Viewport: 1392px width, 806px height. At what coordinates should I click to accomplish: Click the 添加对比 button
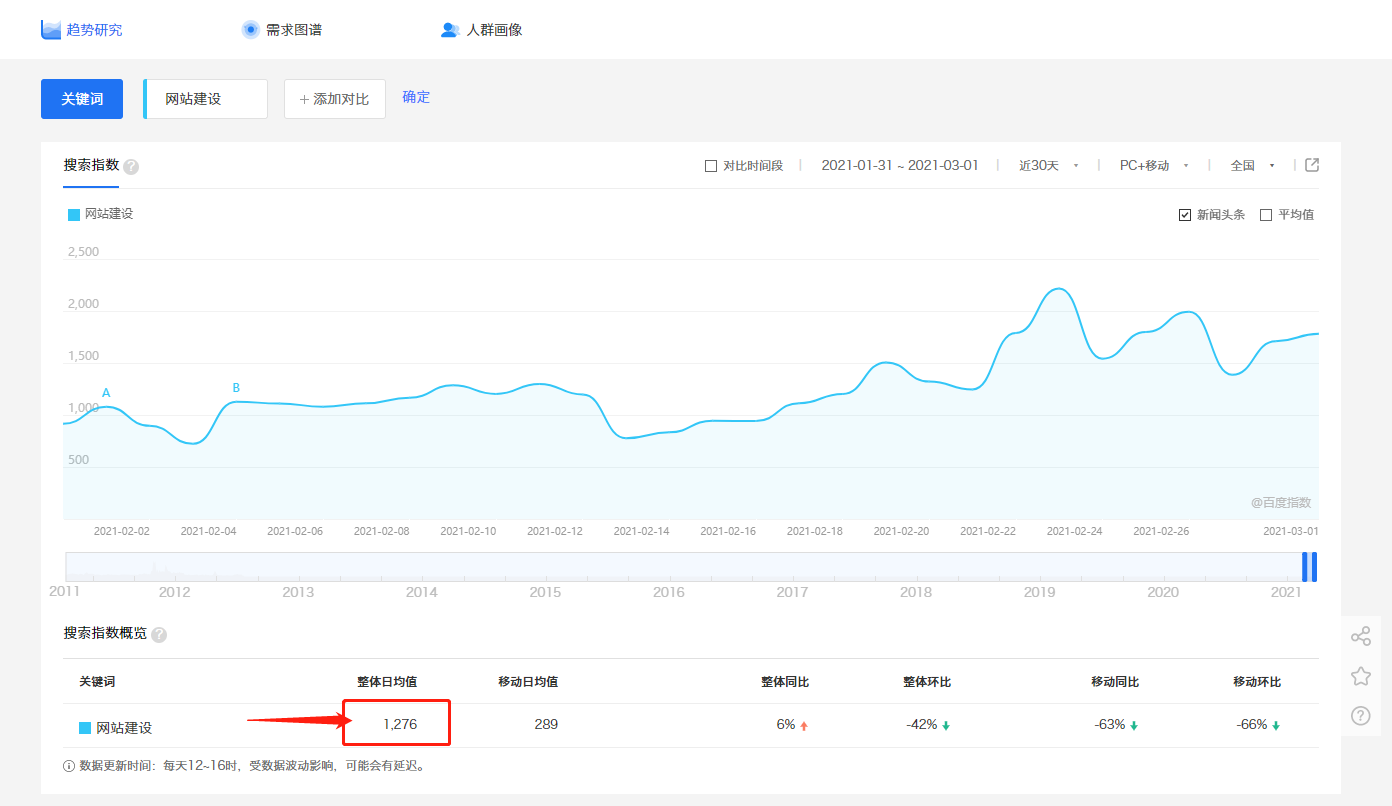[x=335, y=99]
